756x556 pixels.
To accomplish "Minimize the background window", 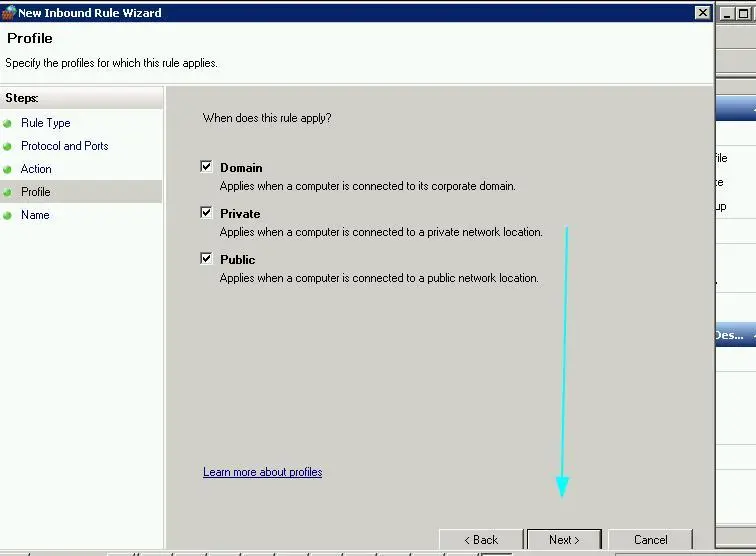I will click(727, 14).
